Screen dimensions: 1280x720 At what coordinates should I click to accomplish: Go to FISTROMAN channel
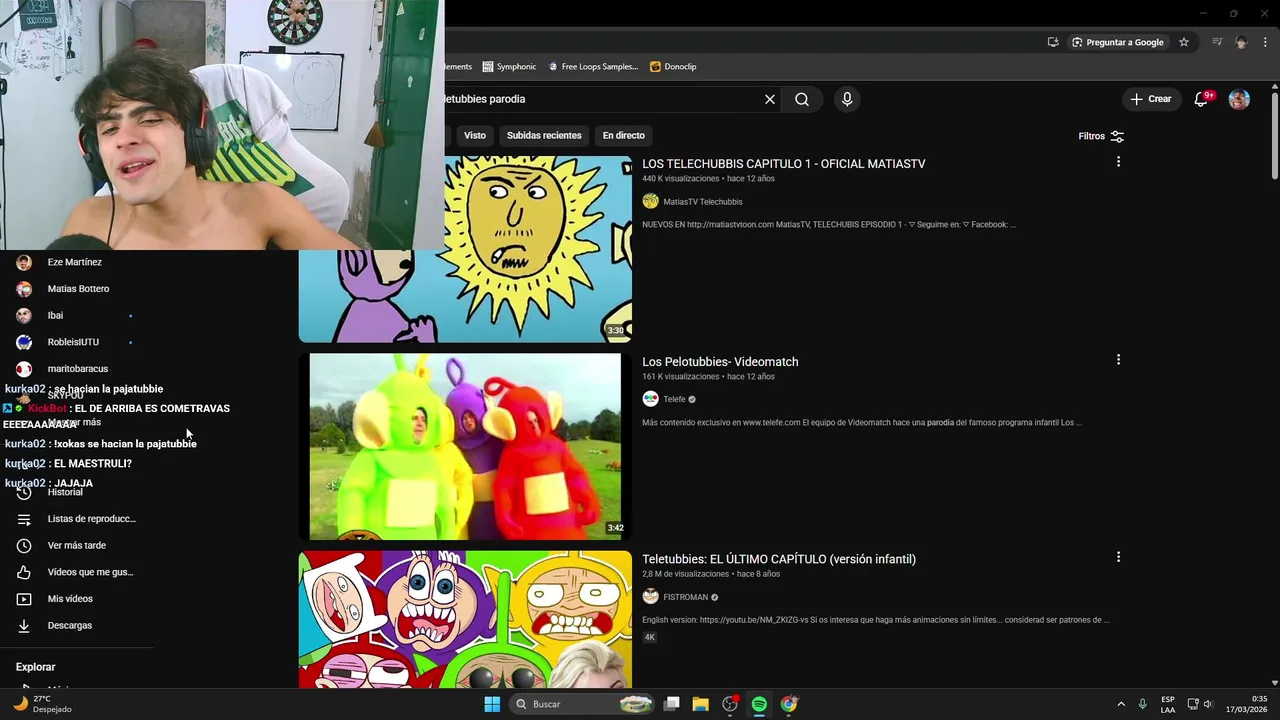[686, 597]
